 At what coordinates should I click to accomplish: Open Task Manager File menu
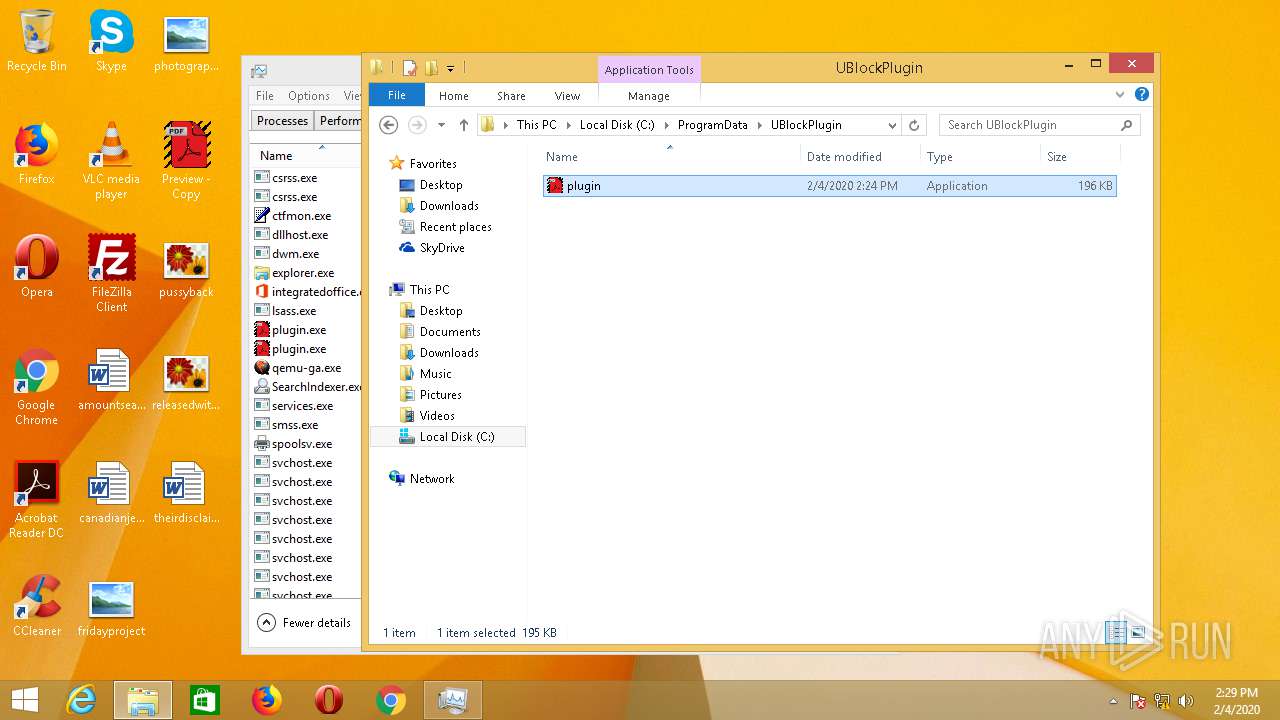pyautogui.click(x=265, y=96)
